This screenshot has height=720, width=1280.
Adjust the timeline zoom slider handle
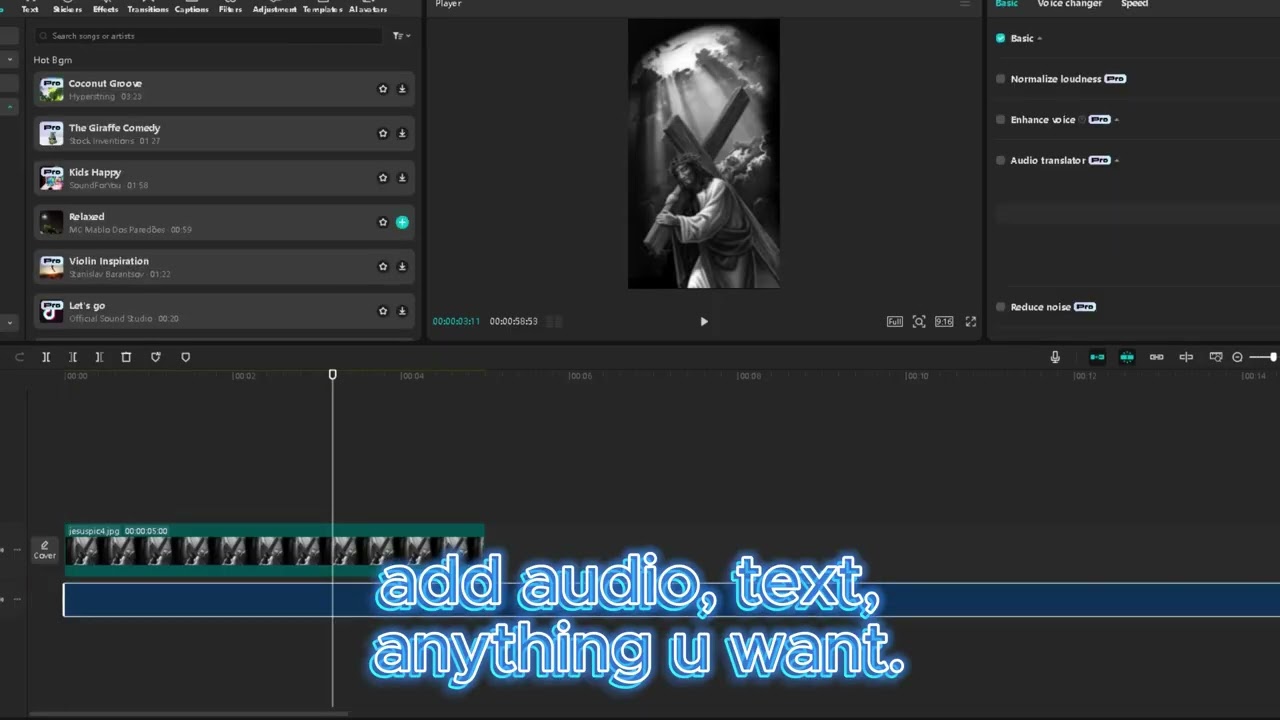1272,357
